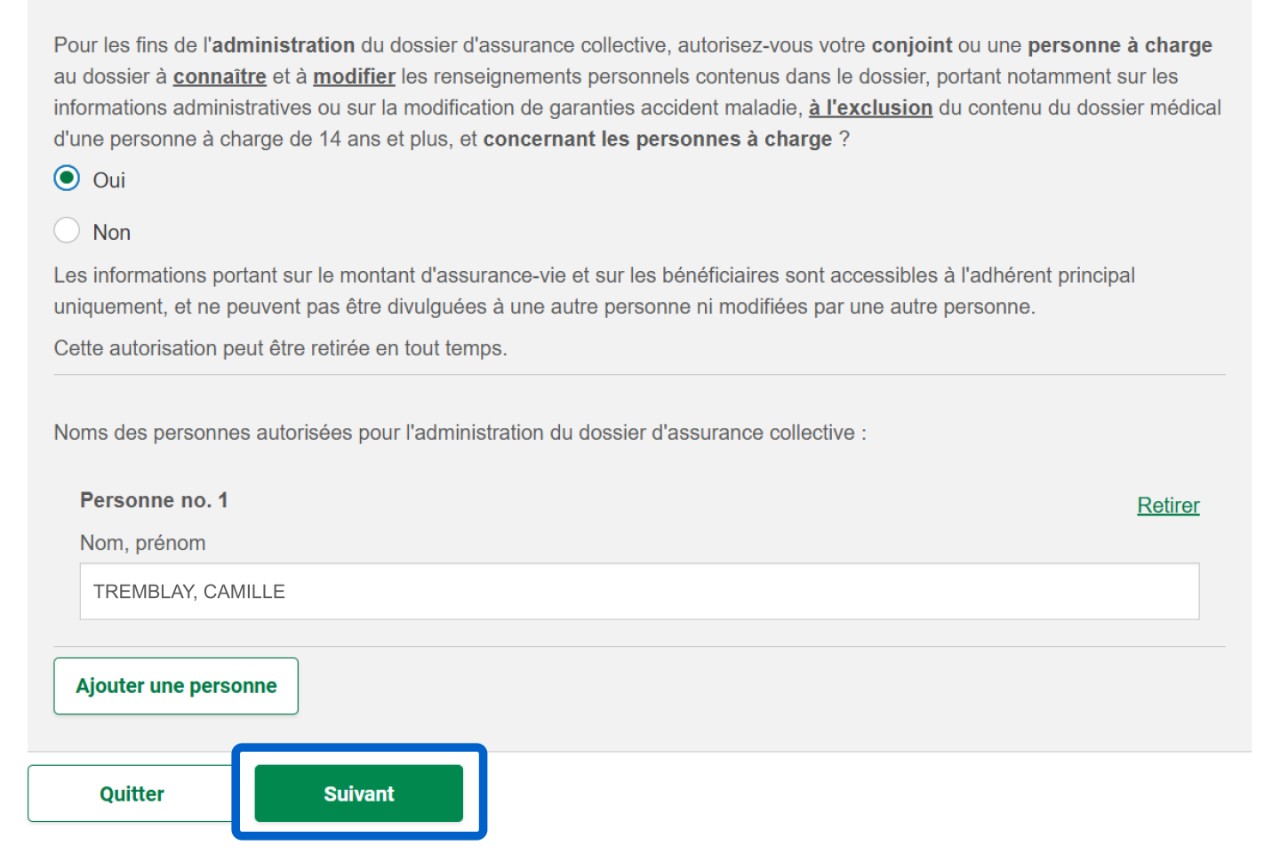The image size is (1280, 853).
Task: Click Ajouter une personne button
Action: [176, 686]
